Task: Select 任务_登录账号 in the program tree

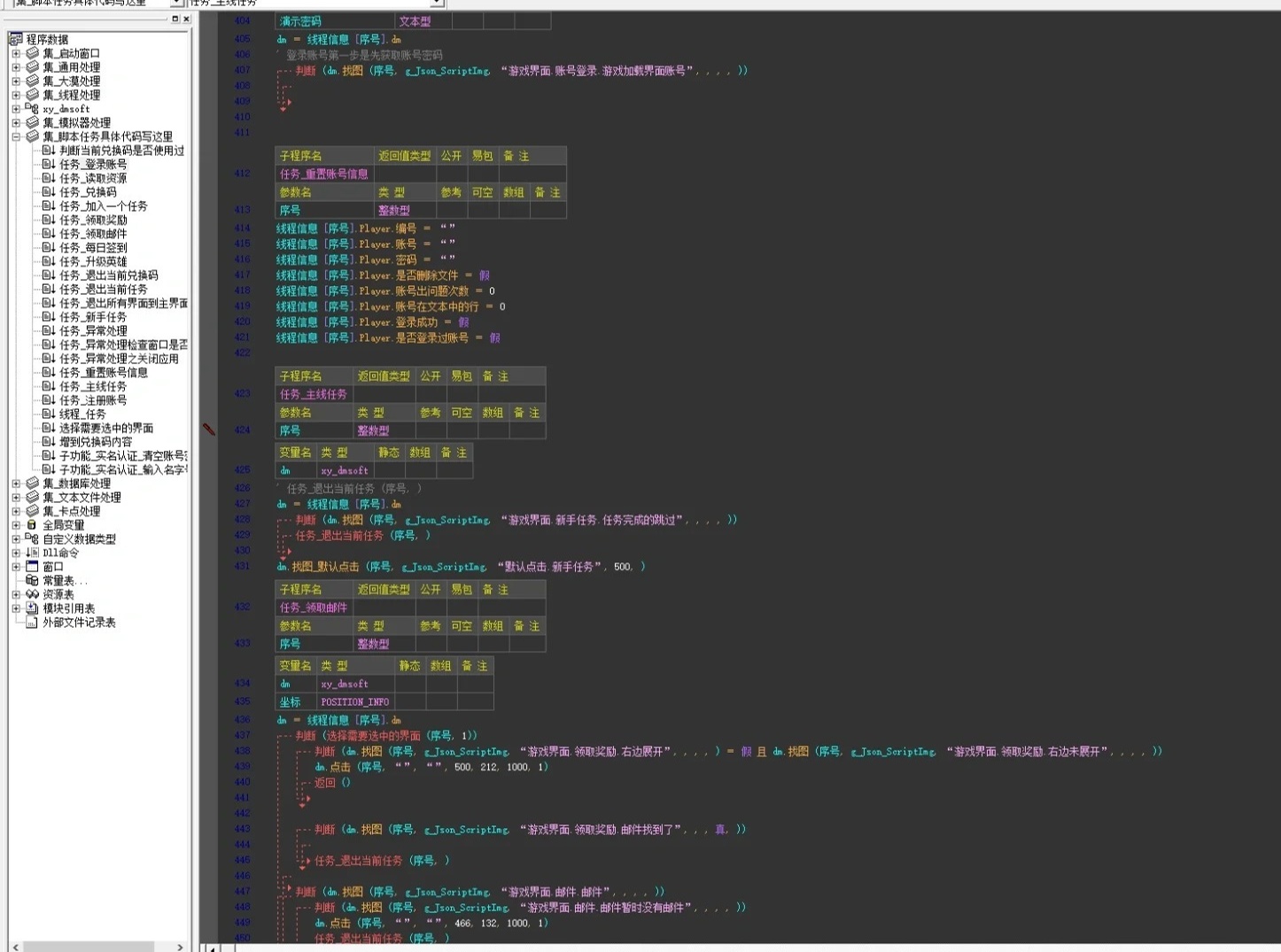Action: pyautogui.click(x=93, y=165)
